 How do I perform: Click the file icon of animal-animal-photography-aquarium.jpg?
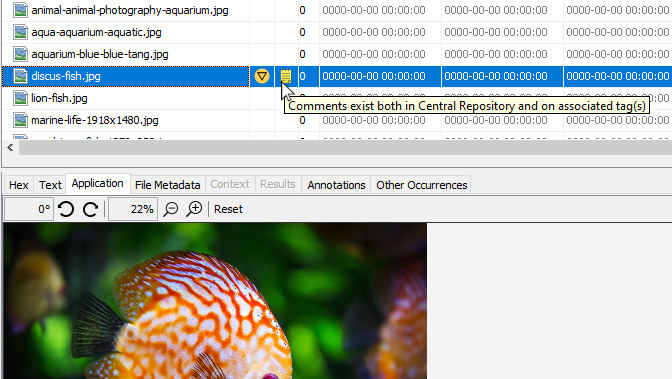[x=20, y=10]
